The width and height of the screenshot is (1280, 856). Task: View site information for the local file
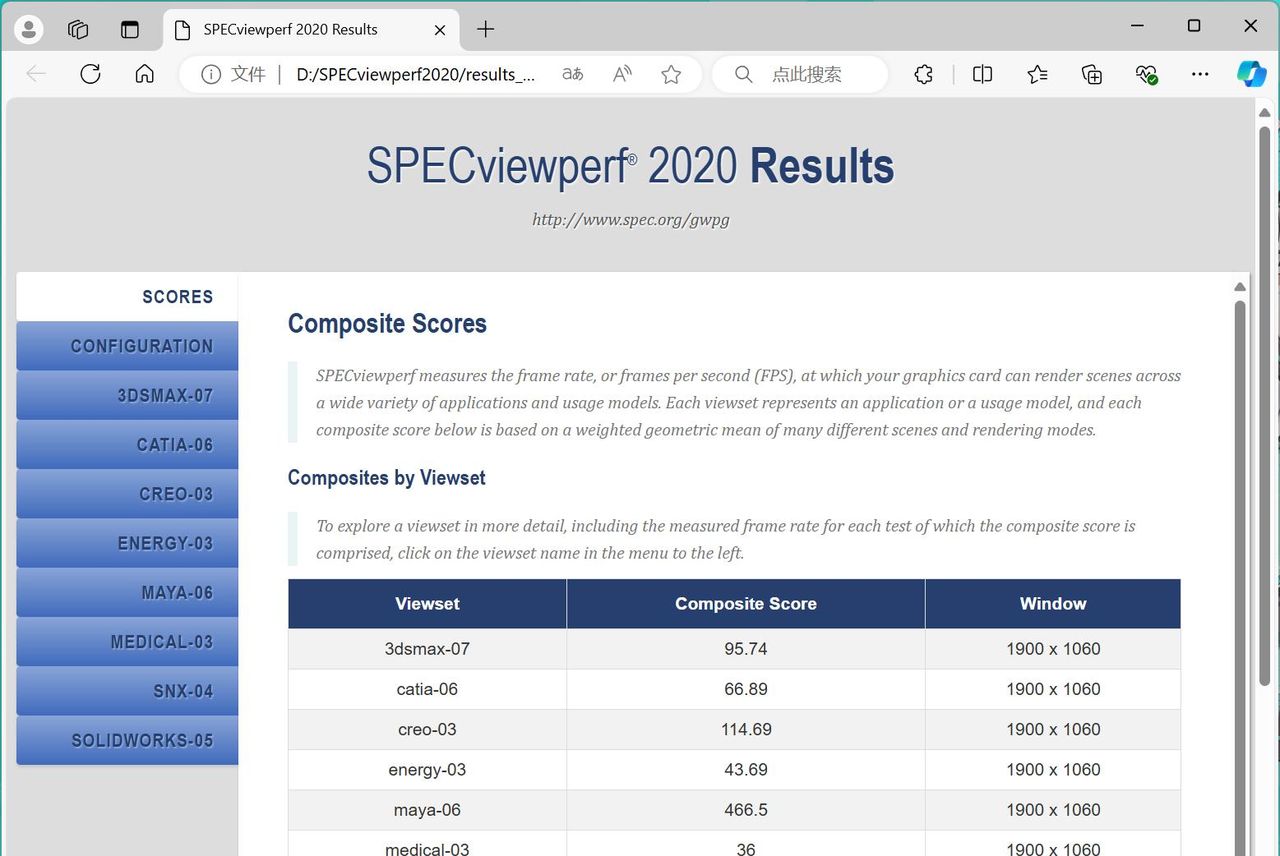(211, 74)
